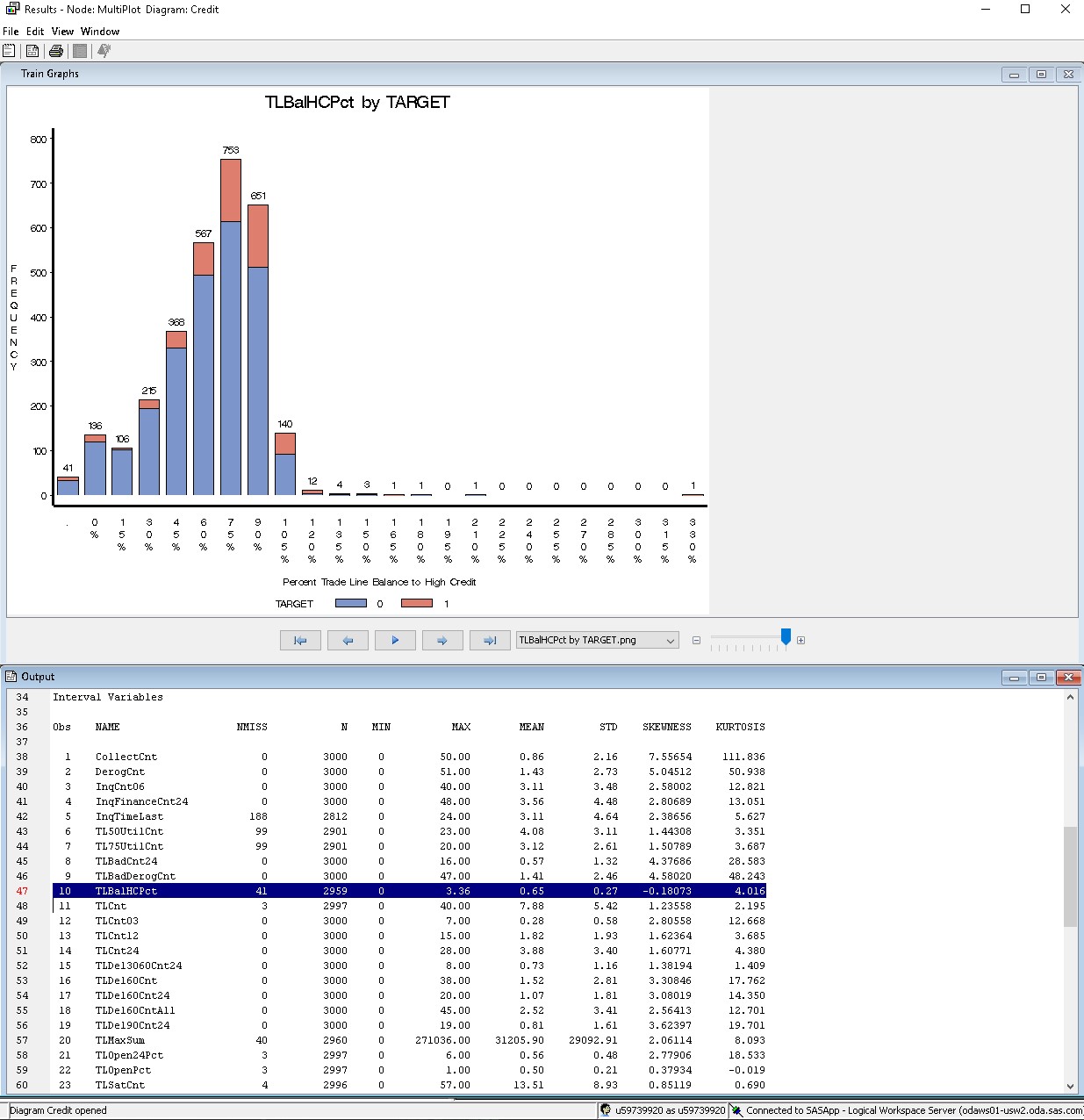
Task: Click the bar labeled 651
Action: (x=258, y=350)
